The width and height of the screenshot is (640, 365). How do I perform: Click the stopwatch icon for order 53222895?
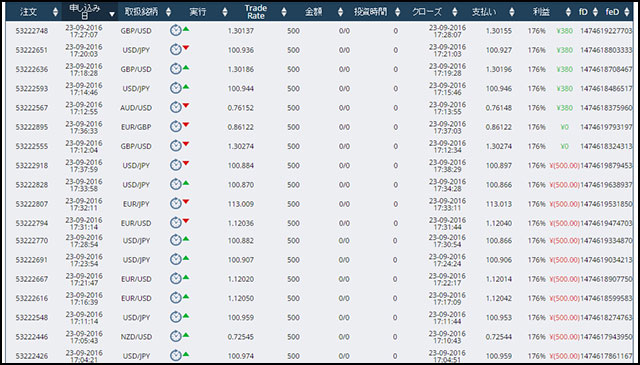click(x=176, y=127)
